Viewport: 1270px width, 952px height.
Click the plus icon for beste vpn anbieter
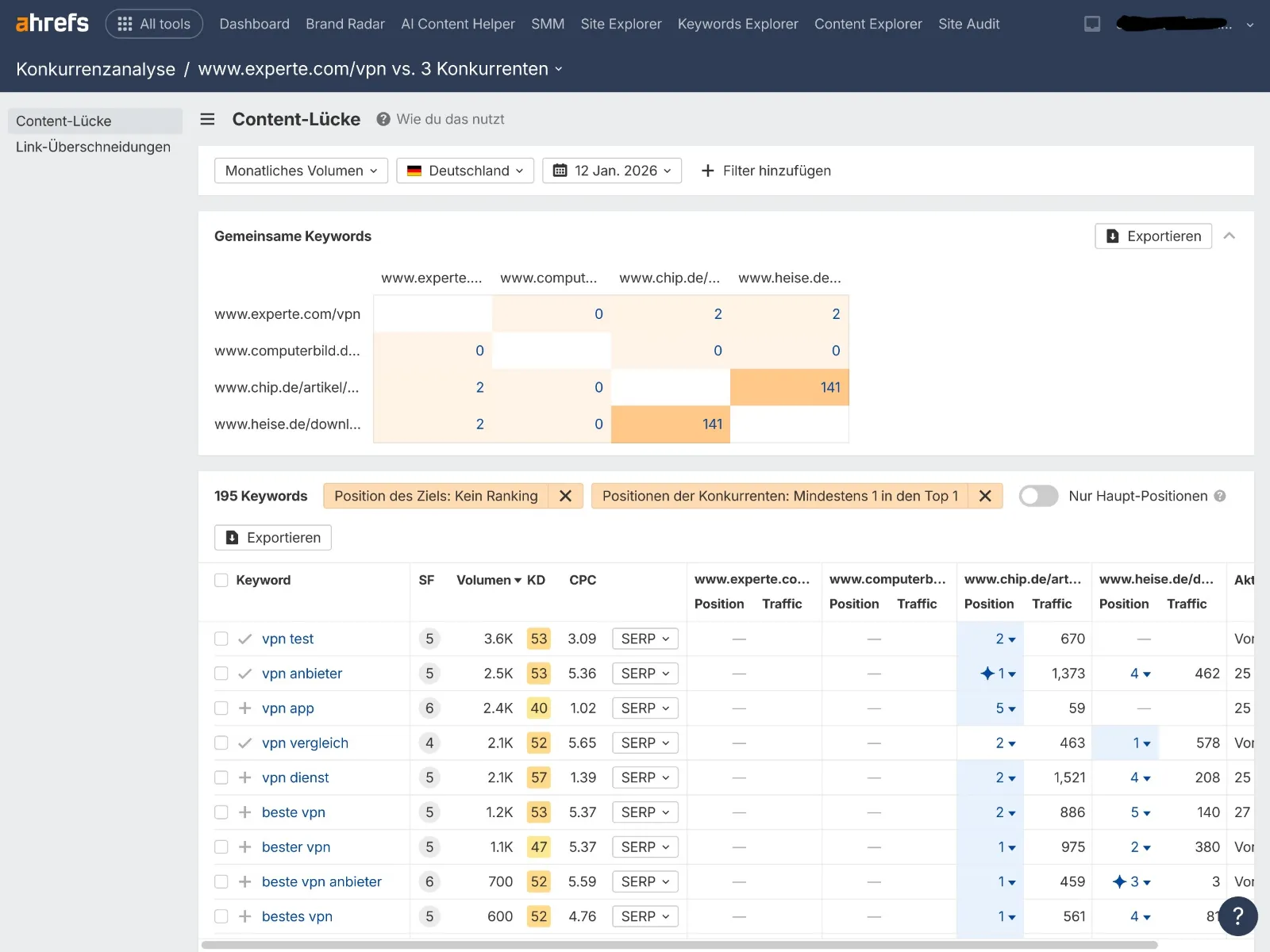point(245,881)
